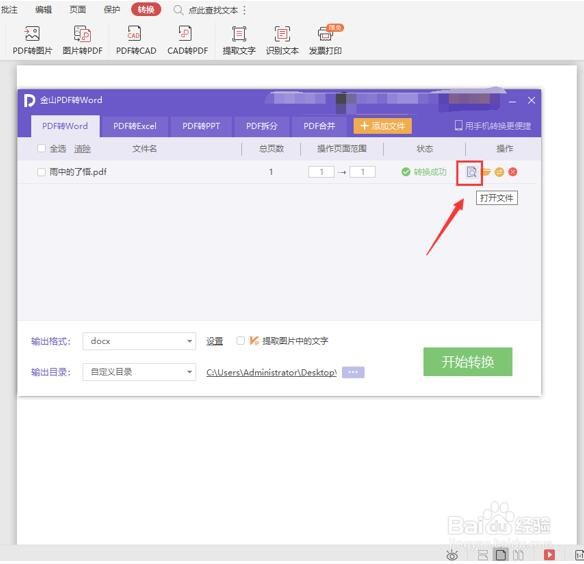Viewport: 584px width, 564px height.
Task: Open the 发票打印 tool
Action: (x=326, y=40)
